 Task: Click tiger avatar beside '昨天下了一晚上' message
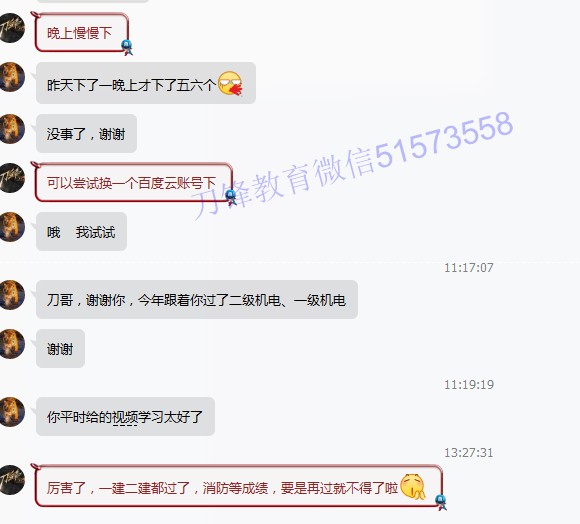(11, 77)
